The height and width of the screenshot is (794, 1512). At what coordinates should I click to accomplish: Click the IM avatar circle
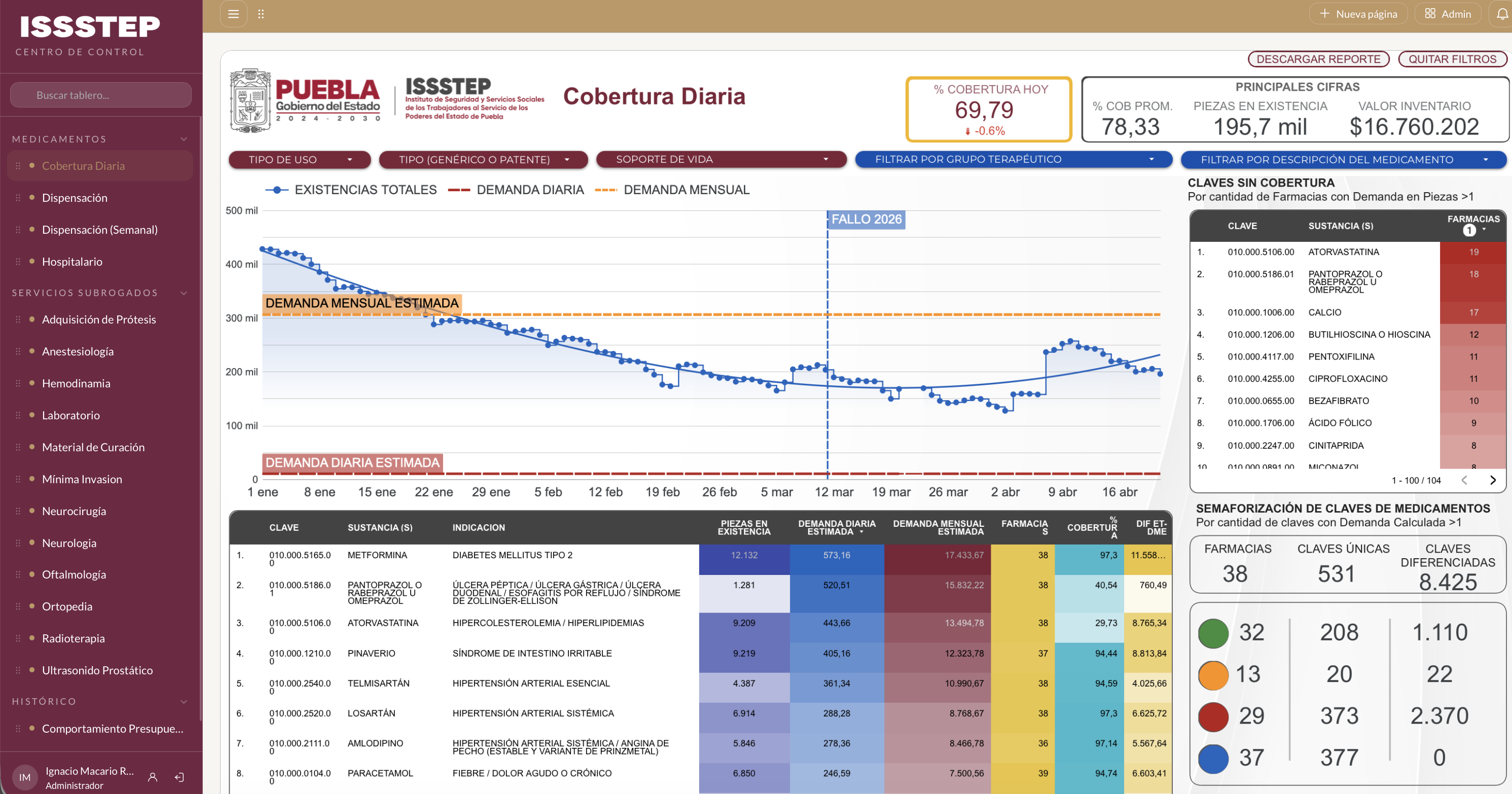point(25,777)
